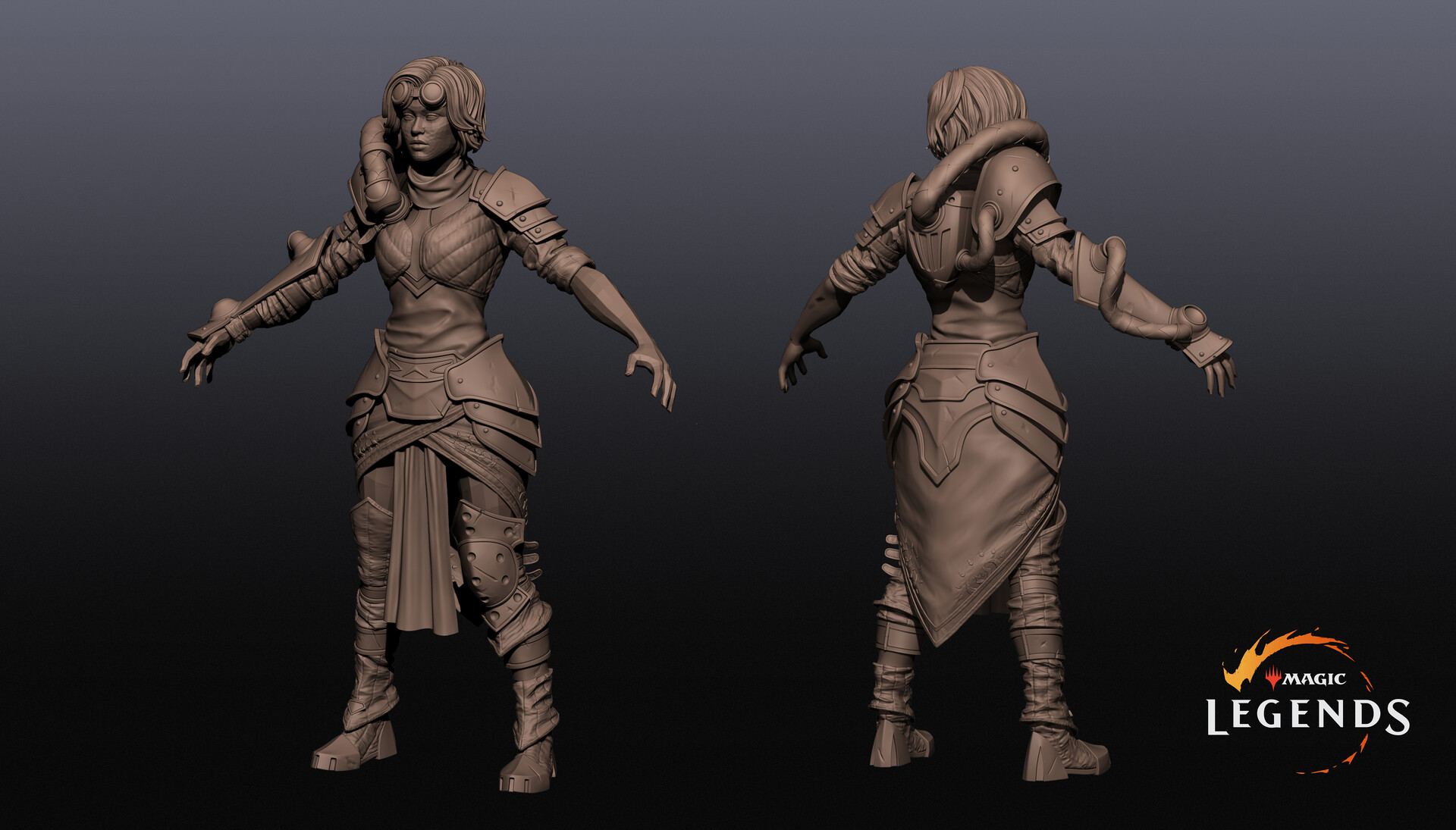Screen dimensions: 1456x830
Task: Click the word MAGIC in the logo
Action: click(1314, 679)
